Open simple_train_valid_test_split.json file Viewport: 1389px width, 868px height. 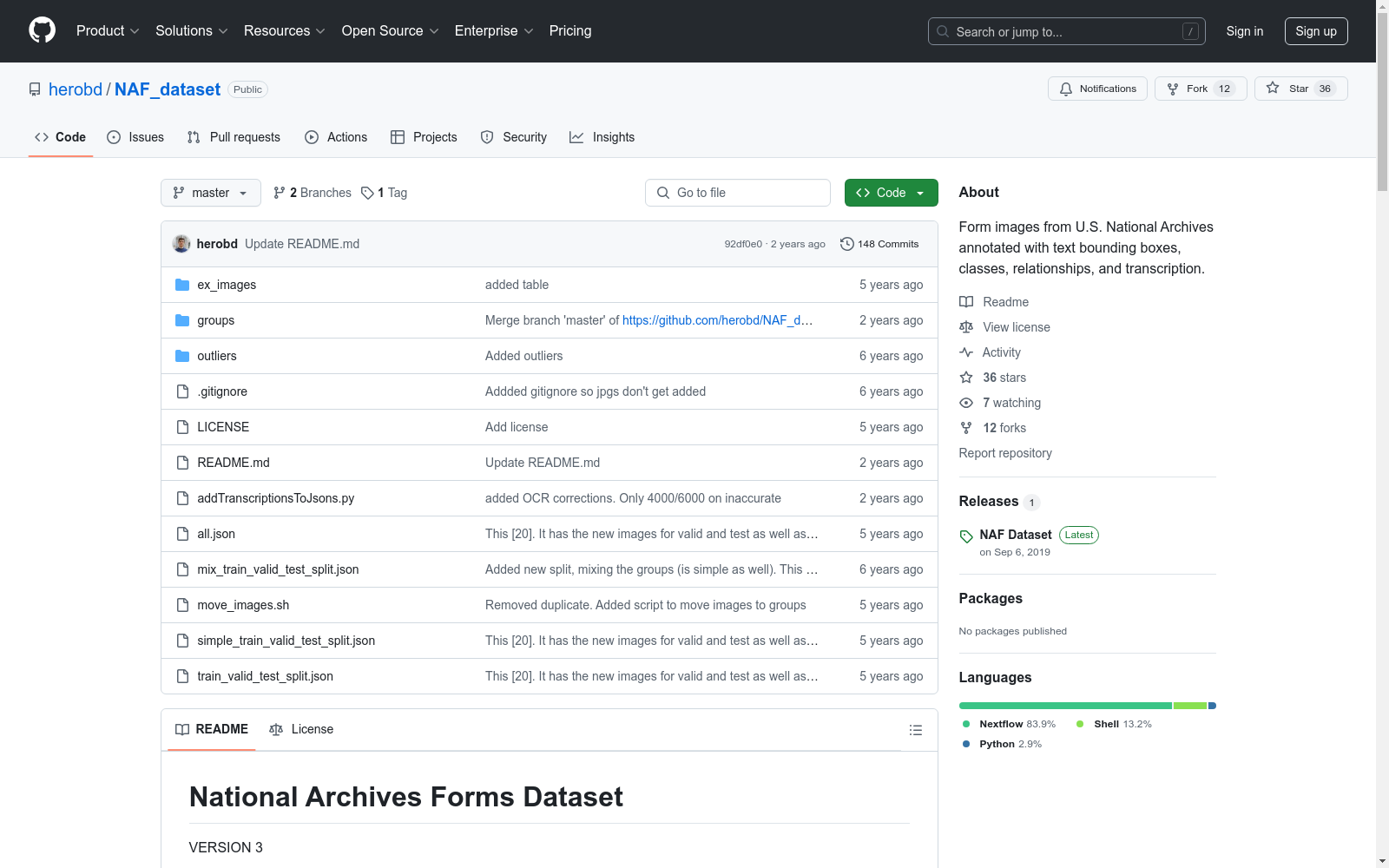[286, 641]
